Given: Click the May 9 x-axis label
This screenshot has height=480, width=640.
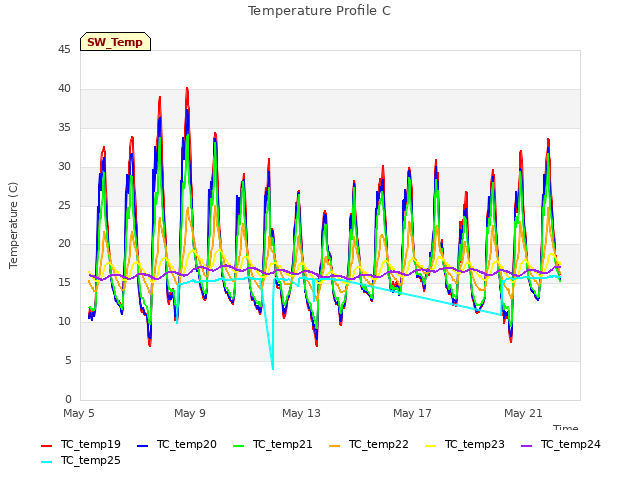Looking at the screenshot, I should coord(190,413).
